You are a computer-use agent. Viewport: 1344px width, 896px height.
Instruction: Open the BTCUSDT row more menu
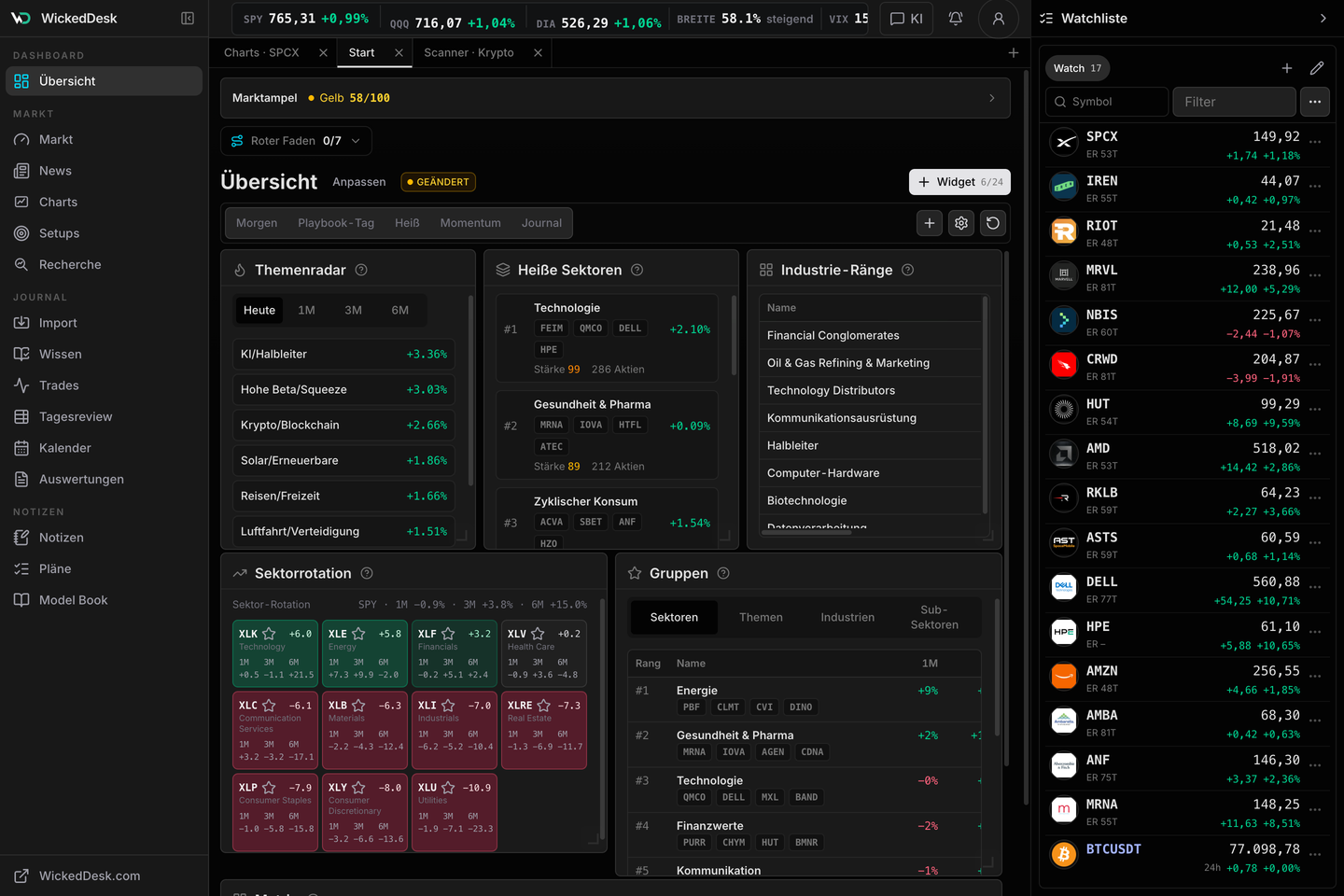tap(1315, 854)
